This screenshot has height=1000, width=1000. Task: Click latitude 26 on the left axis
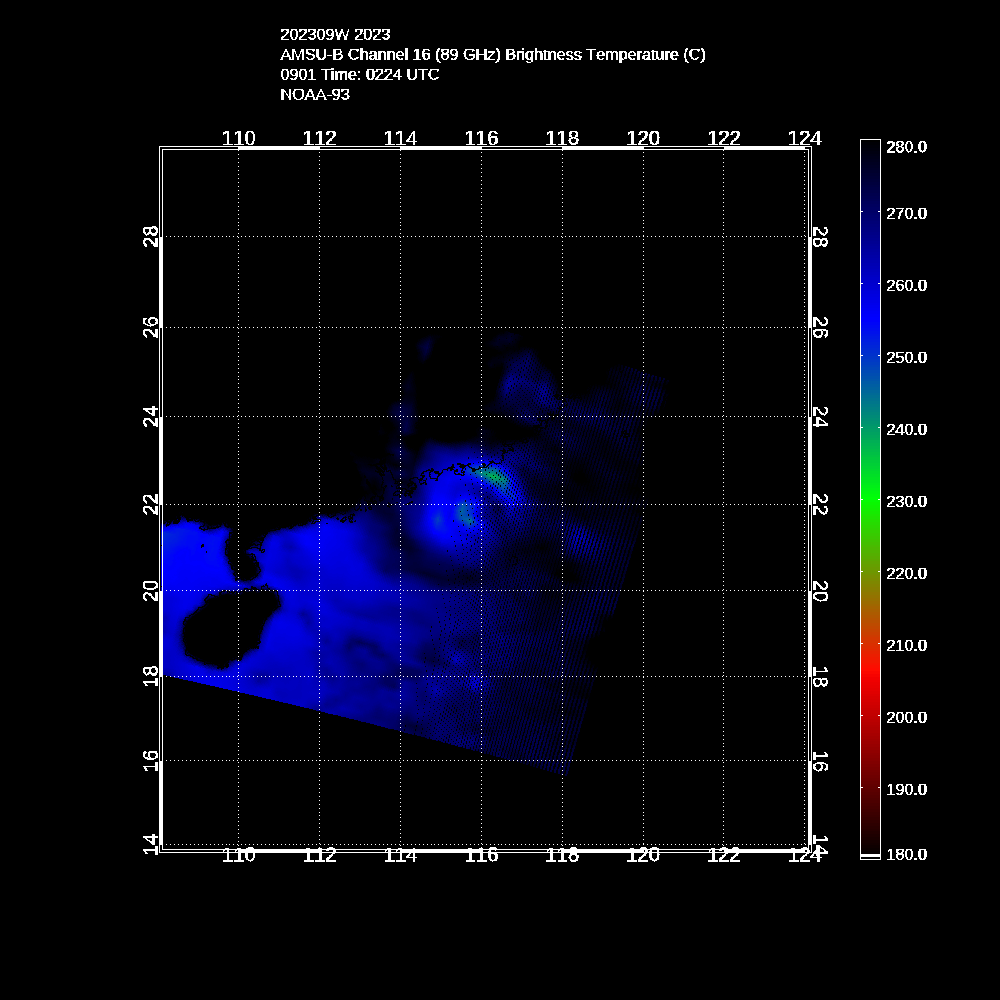[x=151, y=327]
